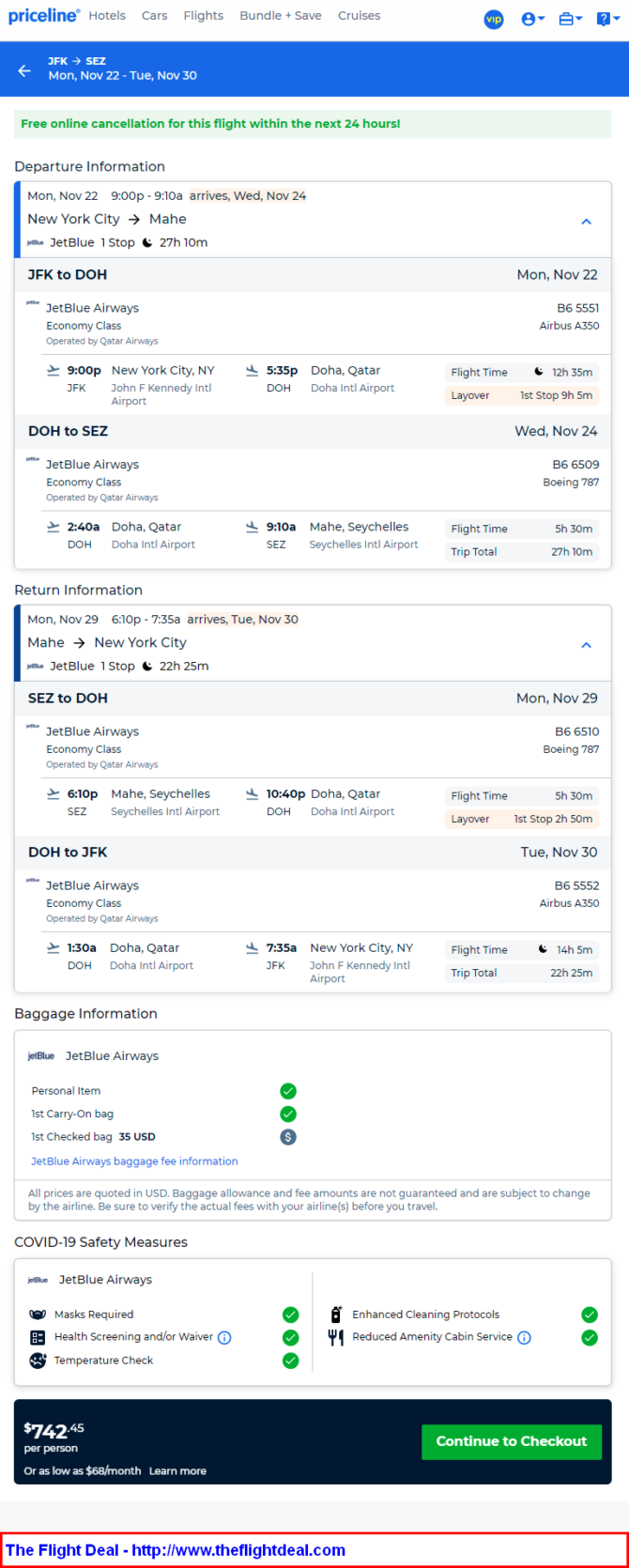Select Bundle + Save in top navigation
The height and width of the screenshot is (1568, 629).
click(x=281, y=16)
